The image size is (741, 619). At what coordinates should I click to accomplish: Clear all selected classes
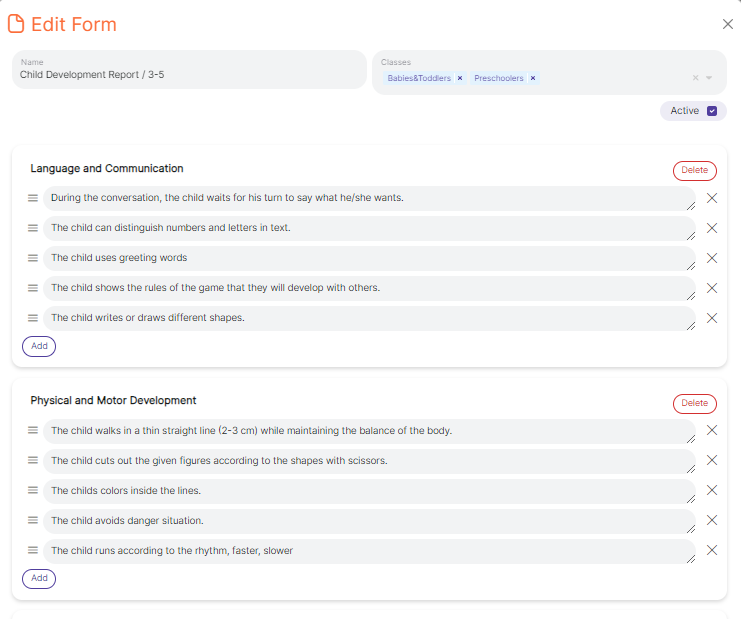(x=695, y=78)
